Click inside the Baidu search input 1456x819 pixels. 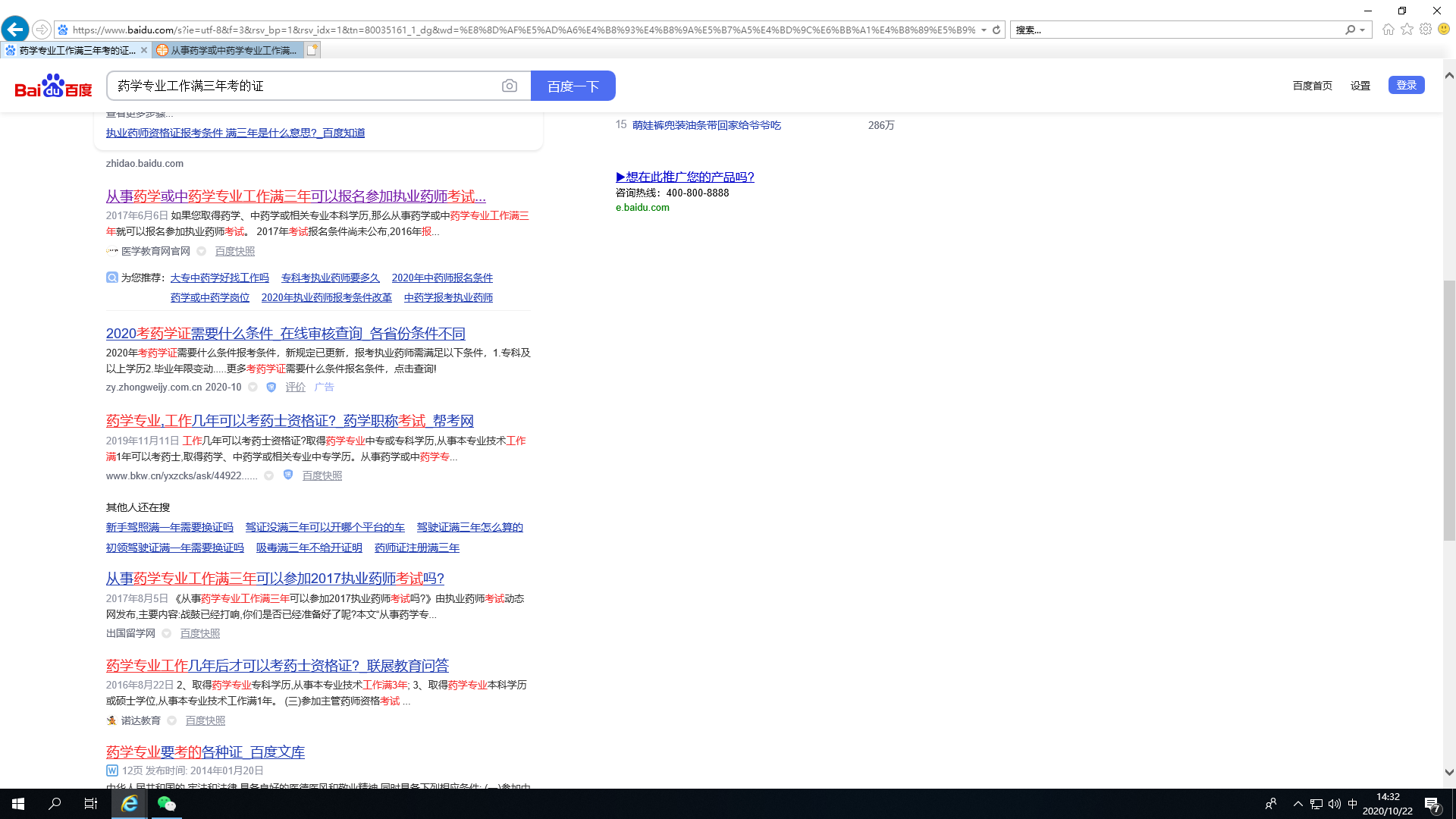(x=303, y=86)
